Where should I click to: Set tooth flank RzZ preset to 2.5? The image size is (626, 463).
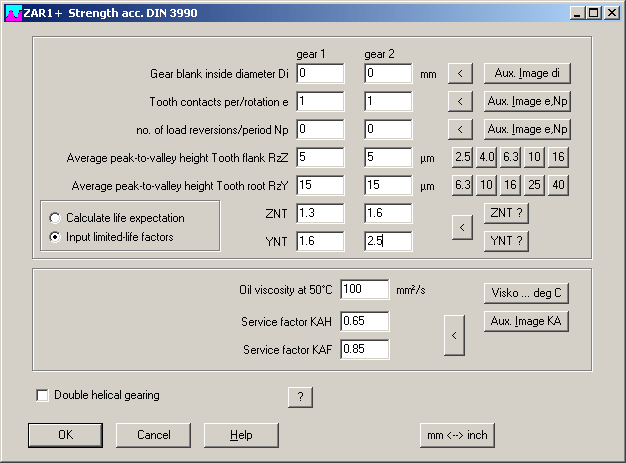coord(462,157)
